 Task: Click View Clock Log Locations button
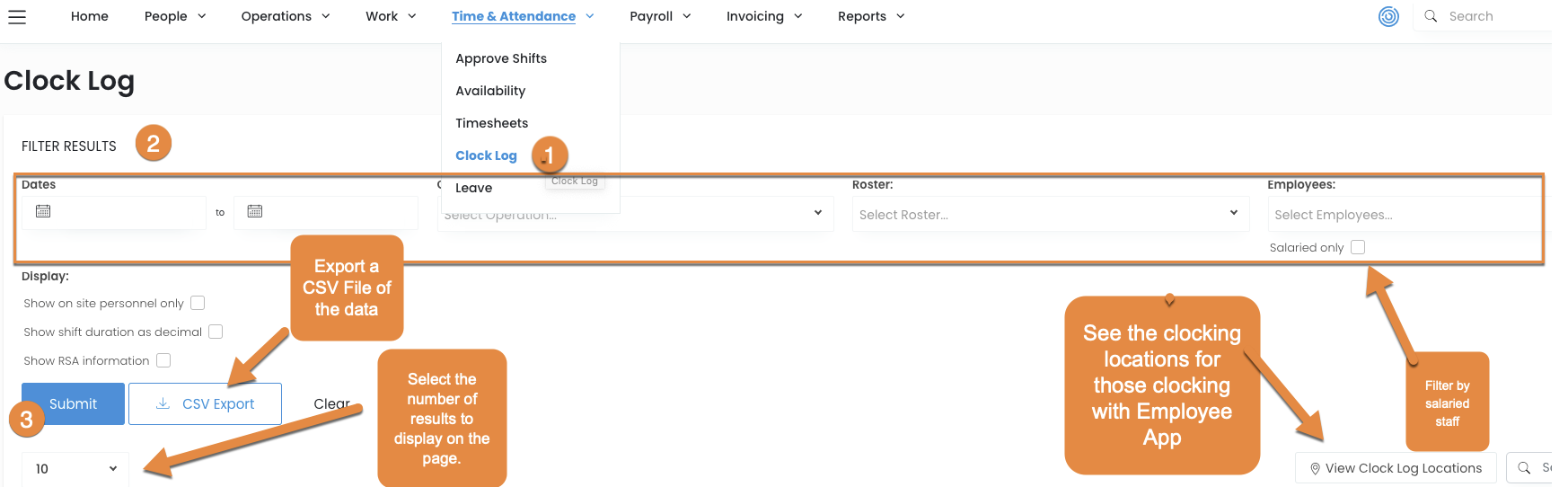tap(1395, 468)
